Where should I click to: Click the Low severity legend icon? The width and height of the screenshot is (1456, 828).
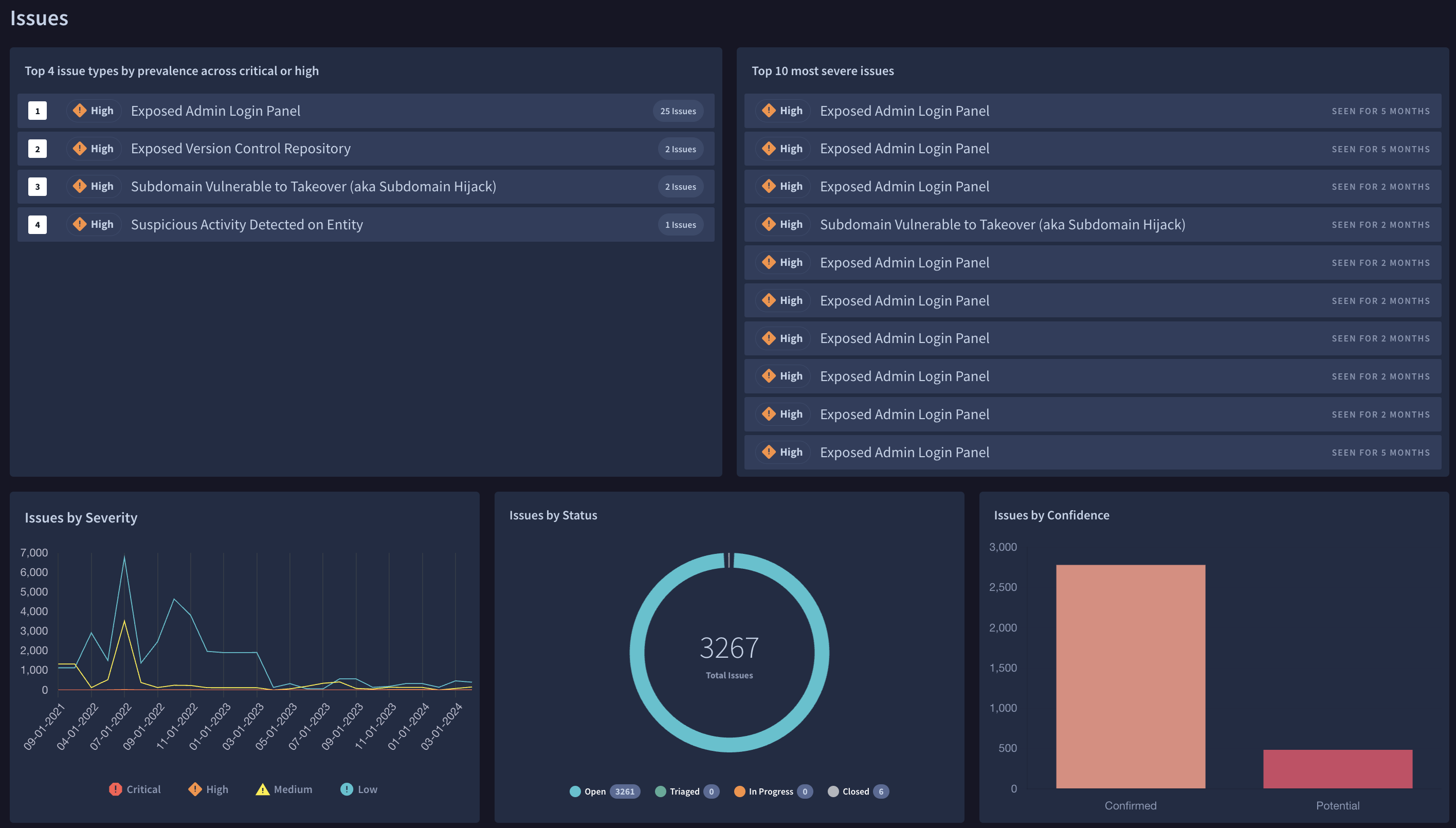[346, 789]
